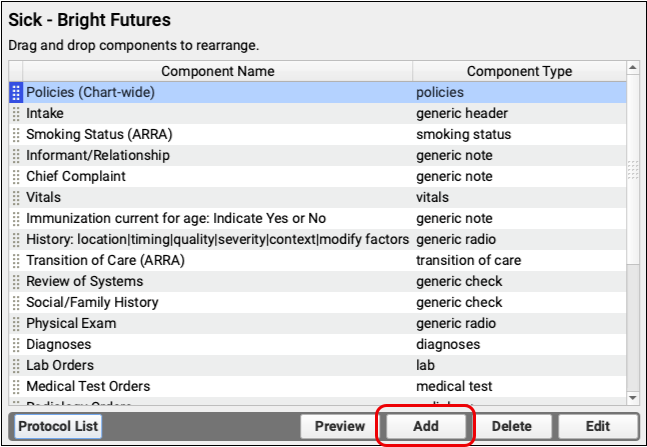Click the vertical scrollbar thumb
This screenshot has width=647, height=447.
pyautogui.click(x=633, y=170)
